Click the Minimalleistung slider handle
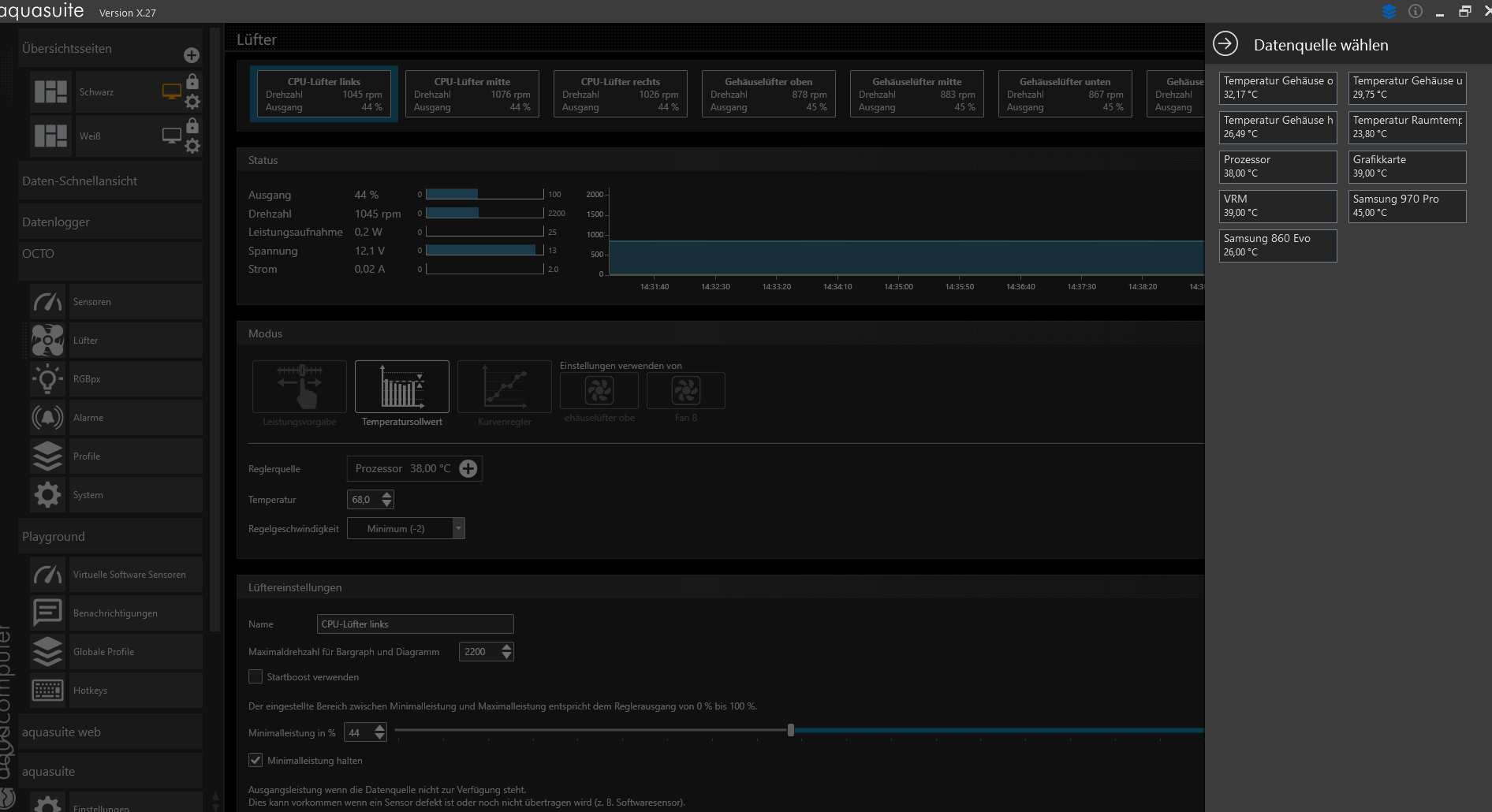The image size is (1492, 812). click(791, 730)
